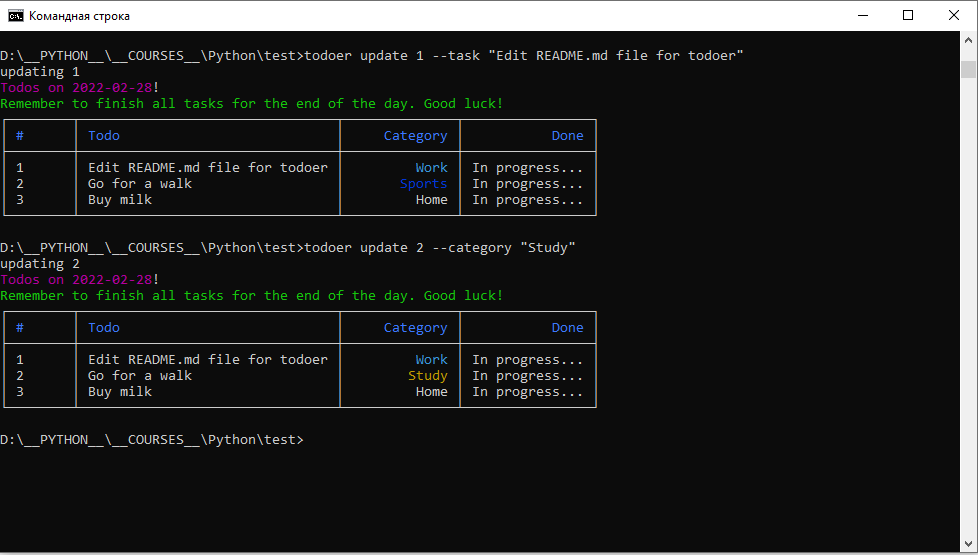Click the yellow Study category text
This screenshot has height=555, width=978.
(x=428, y=376)
